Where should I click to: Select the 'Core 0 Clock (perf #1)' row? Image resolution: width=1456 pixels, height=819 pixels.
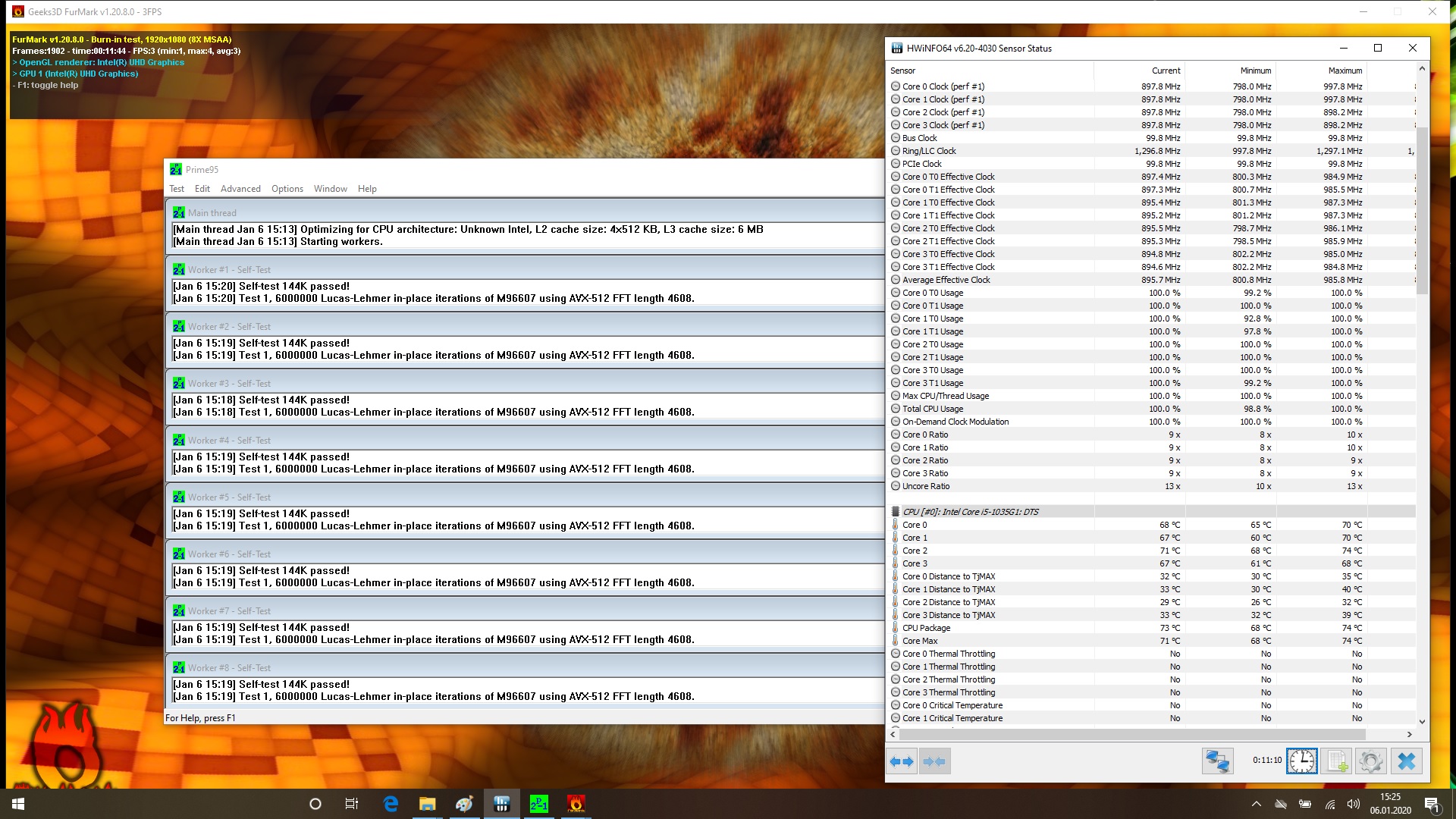coord(1151,86)
